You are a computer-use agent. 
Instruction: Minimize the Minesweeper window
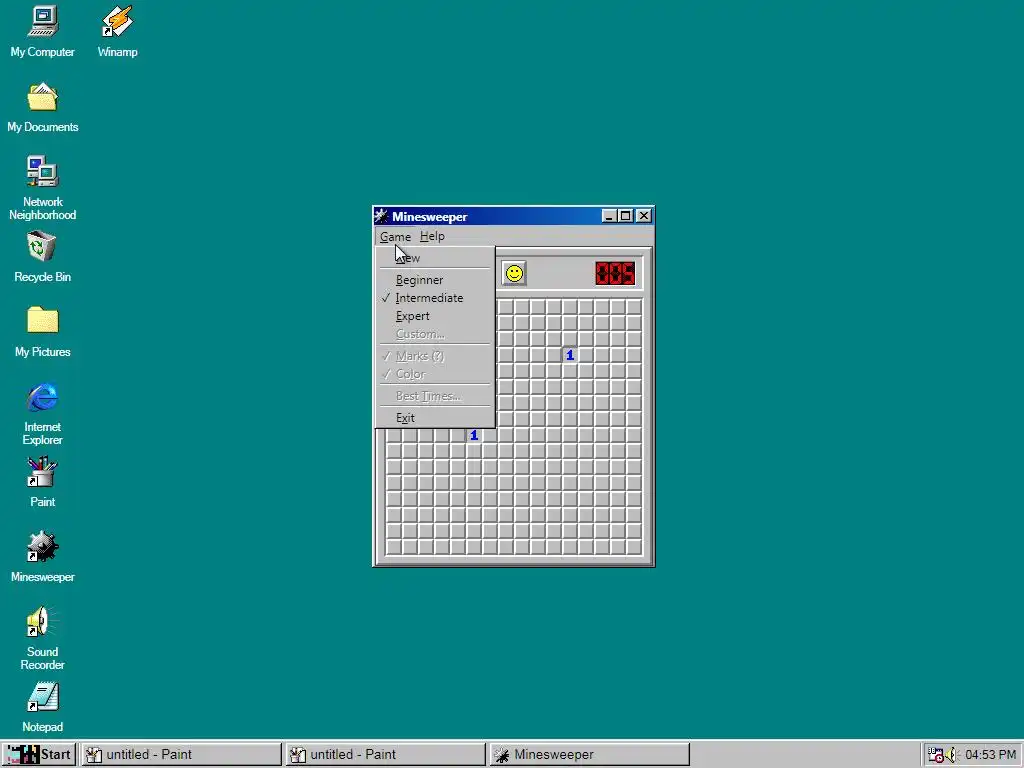point(609,216)
